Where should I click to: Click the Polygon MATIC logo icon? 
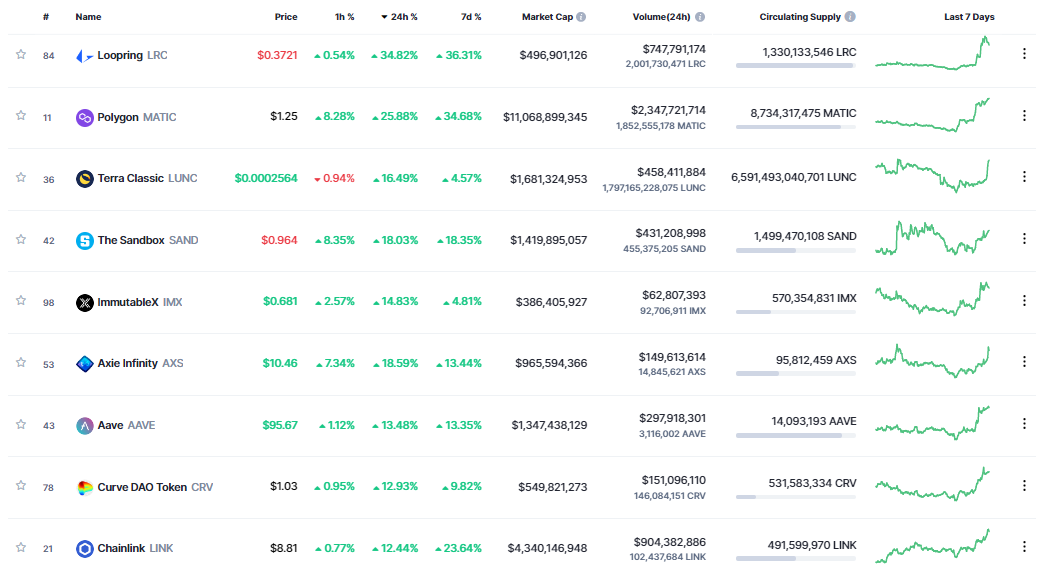[84, 117]
